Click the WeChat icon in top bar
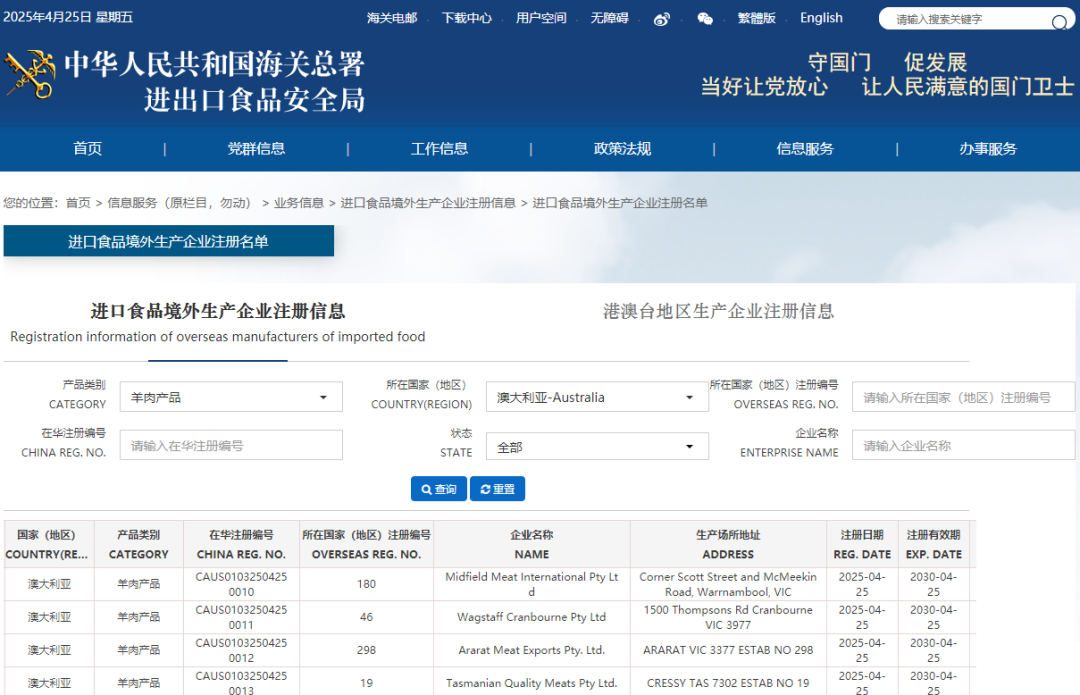The height and width of the screenshot is (695, 1080). (705, 19)
